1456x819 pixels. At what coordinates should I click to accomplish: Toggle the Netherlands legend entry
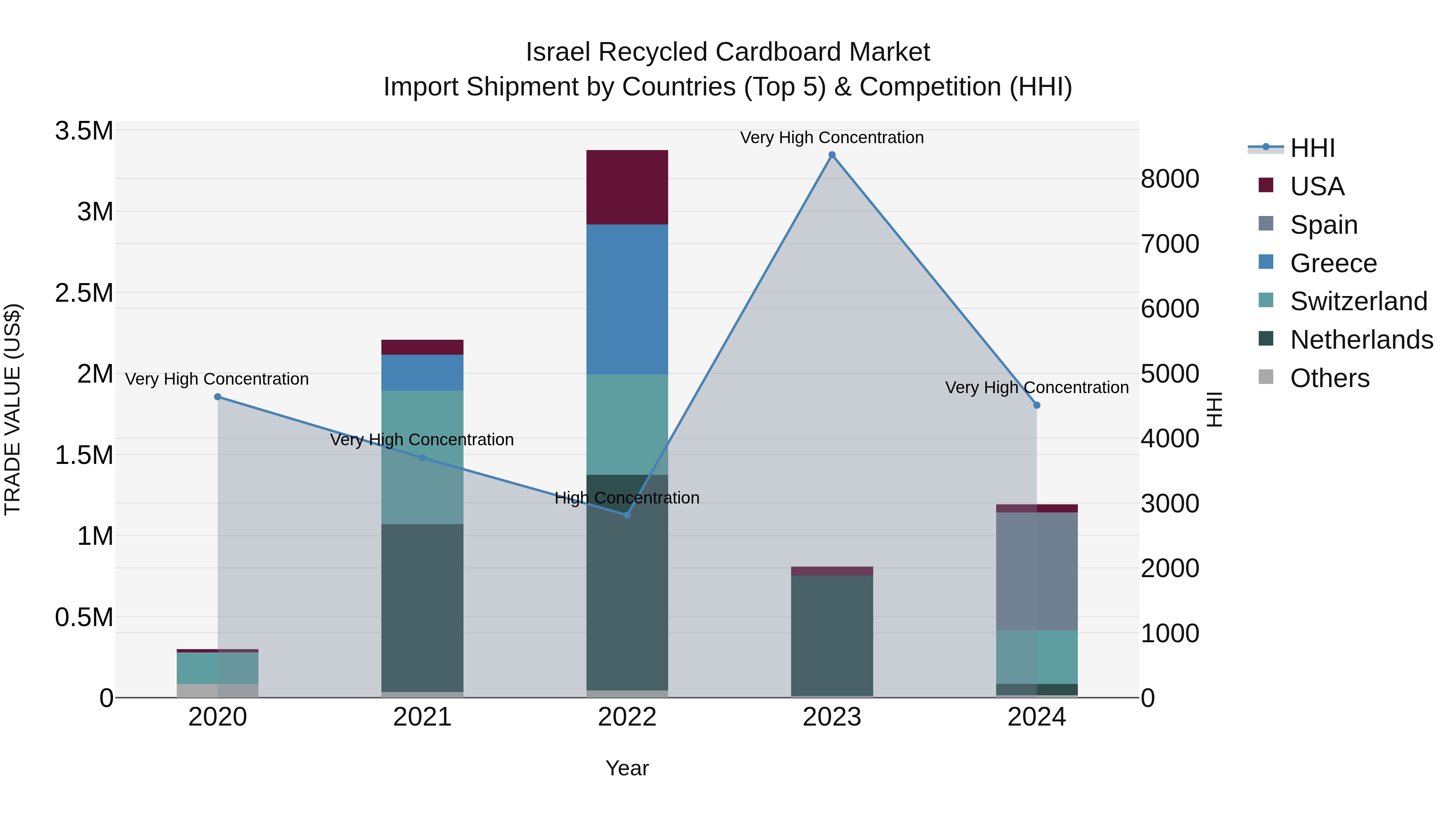tap(1346, 340)
